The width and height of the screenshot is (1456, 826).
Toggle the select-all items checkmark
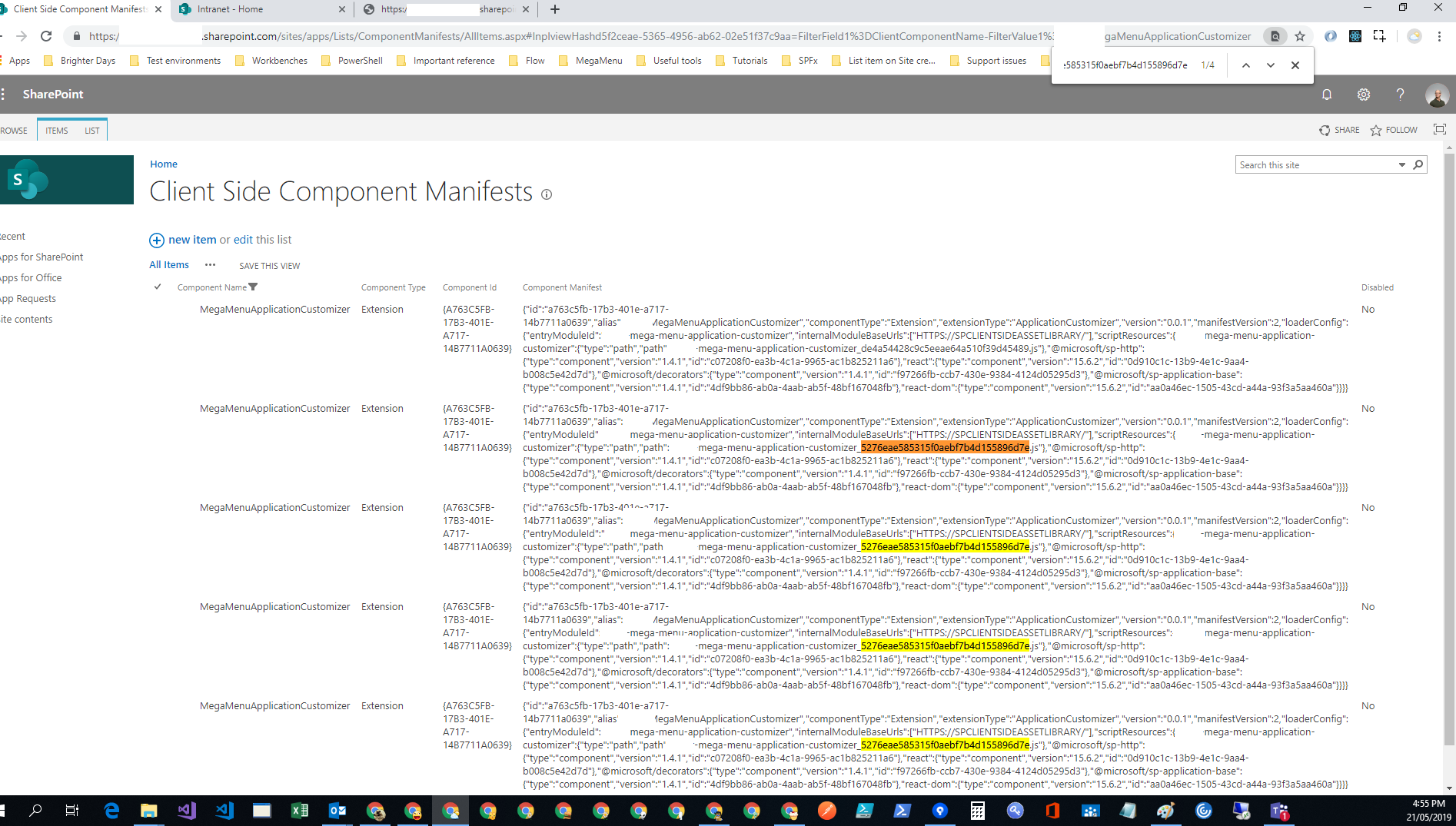tap(158, 287)
